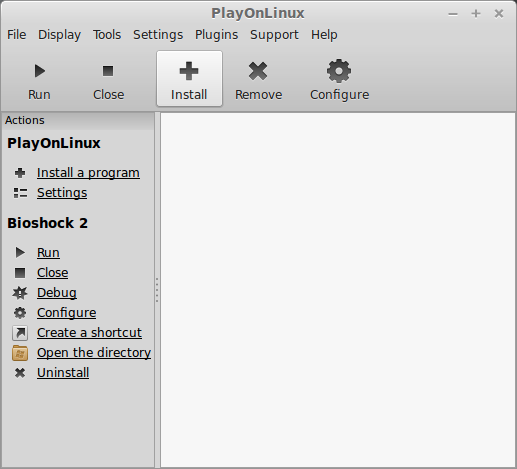Click the Run toolbar play icon
The width and height of the screenshot is (517, 469).
coord(40,71)
